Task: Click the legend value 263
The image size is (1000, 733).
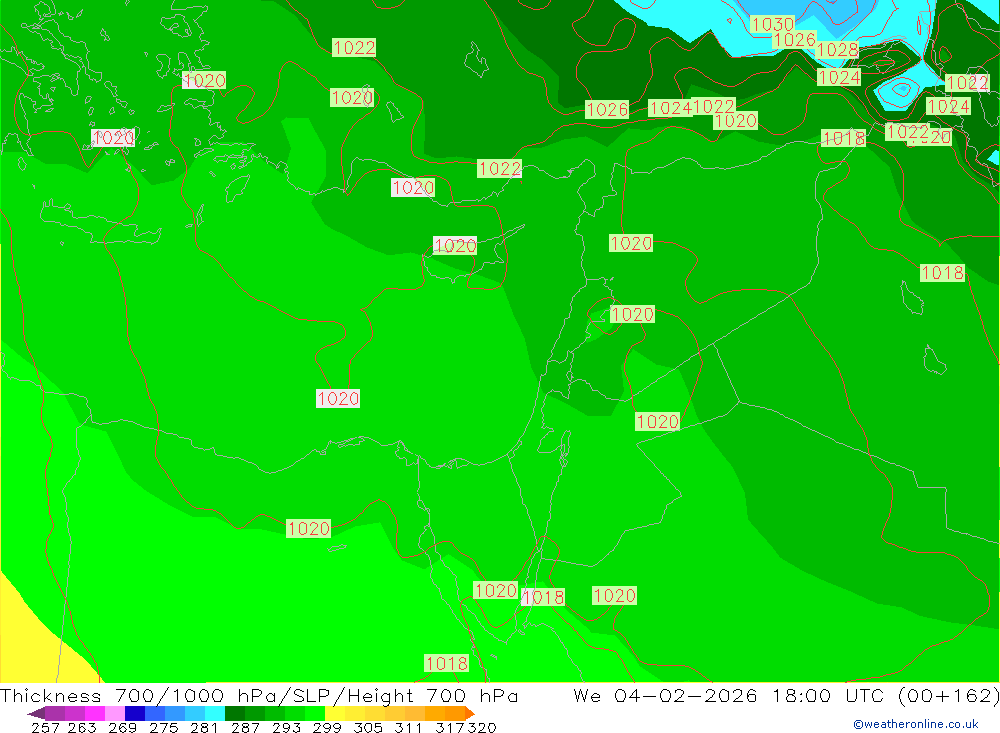Action: pyautogui.click(x=81, y=727)
